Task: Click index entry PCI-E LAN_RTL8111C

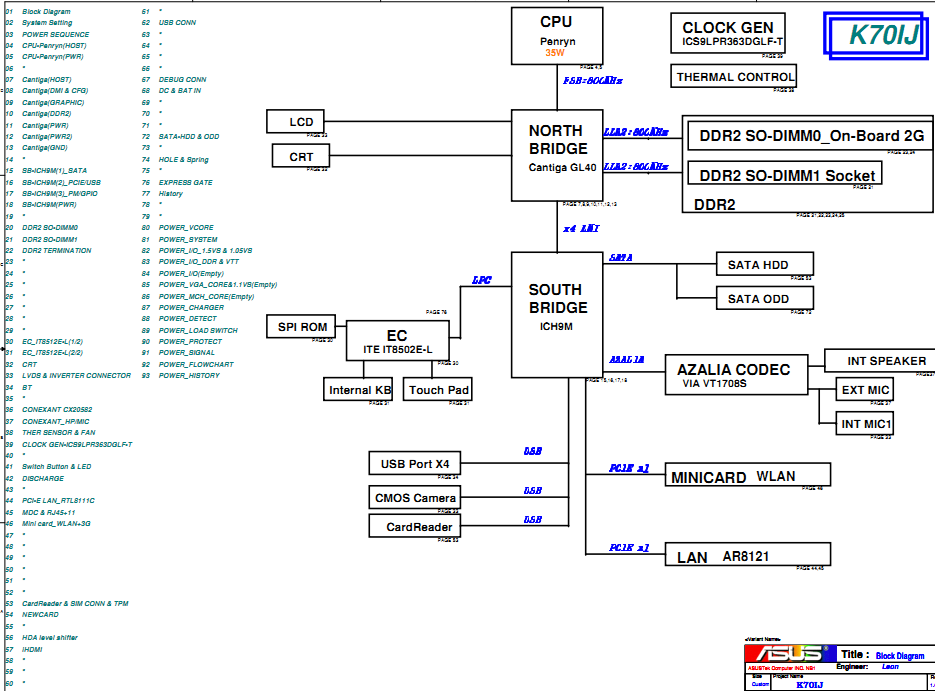Action: click(58, 501)
